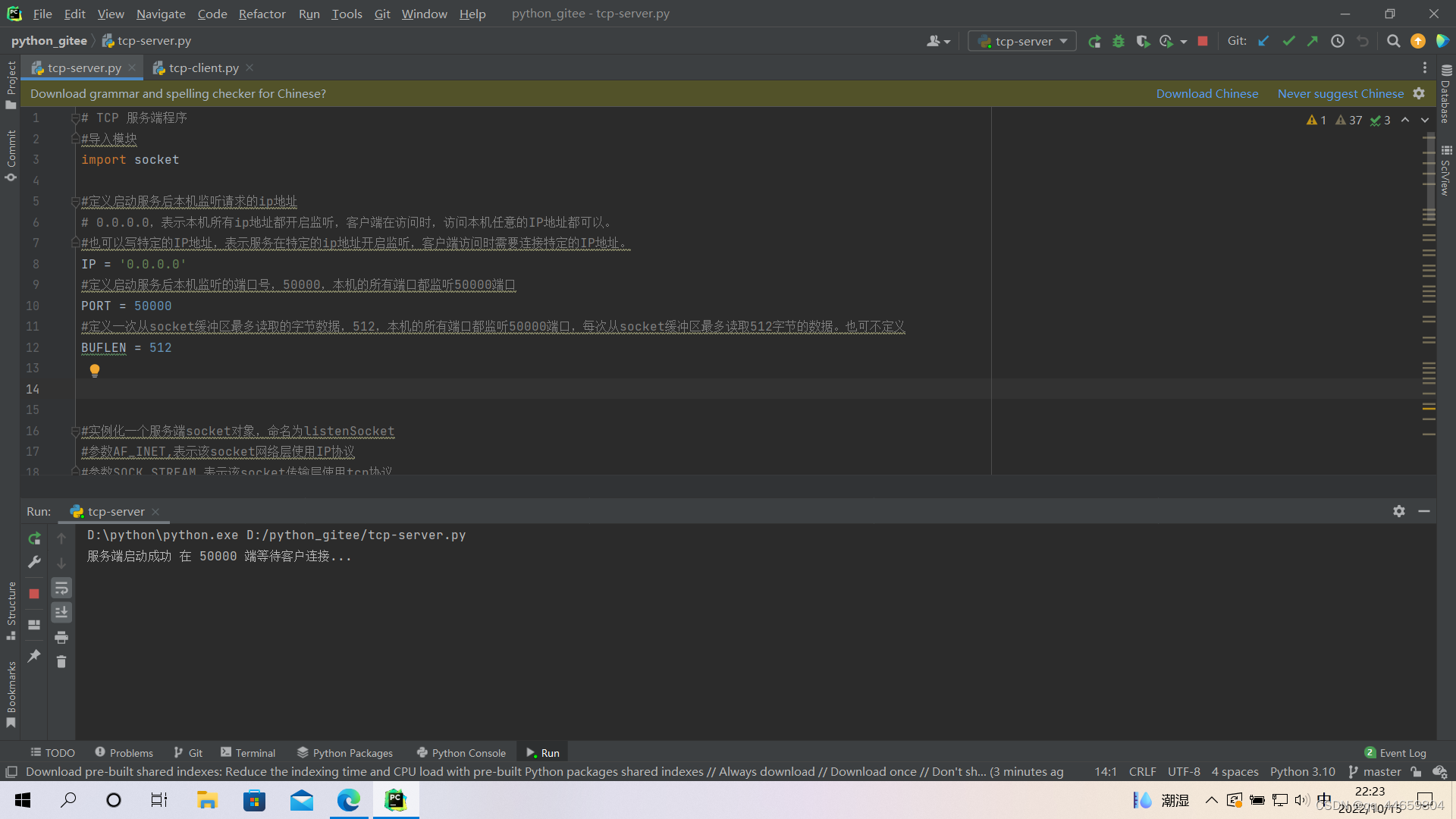Rerun tcp-server from the Run panel
The width and height of the screenshot is (1456, 819).
[x=34, y=538]
